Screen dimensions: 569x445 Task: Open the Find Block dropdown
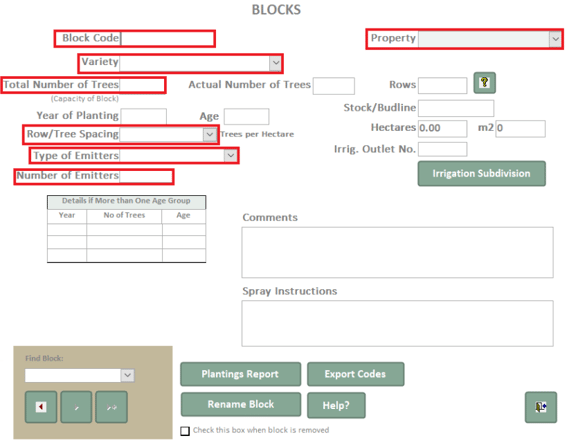pos(127,375)
